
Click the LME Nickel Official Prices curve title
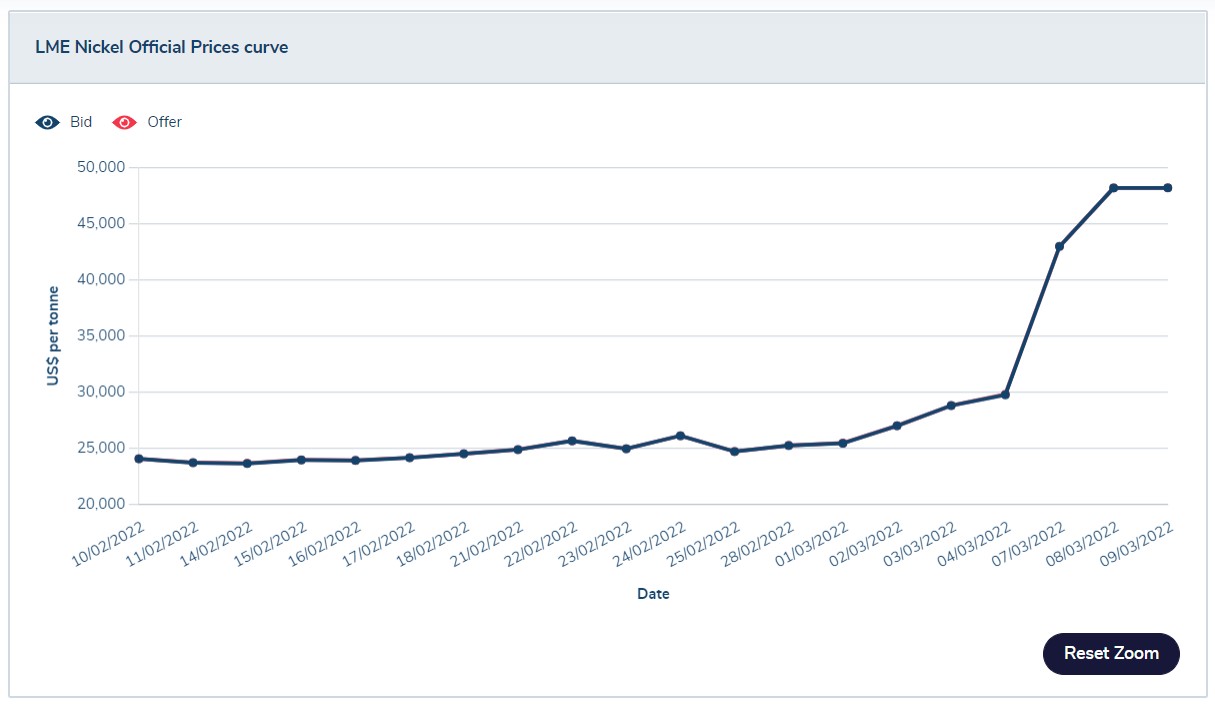click(162, 47)
